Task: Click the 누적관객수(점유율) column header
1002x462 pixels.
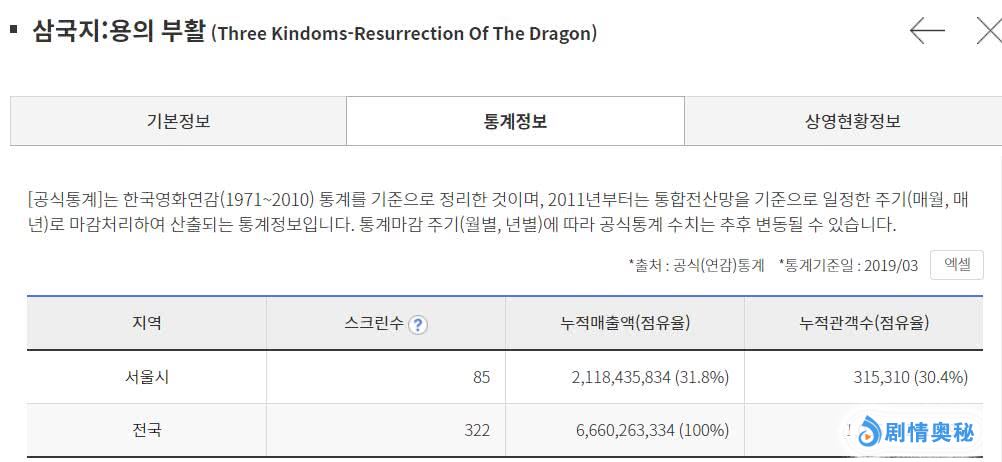Action: (864, 323)
